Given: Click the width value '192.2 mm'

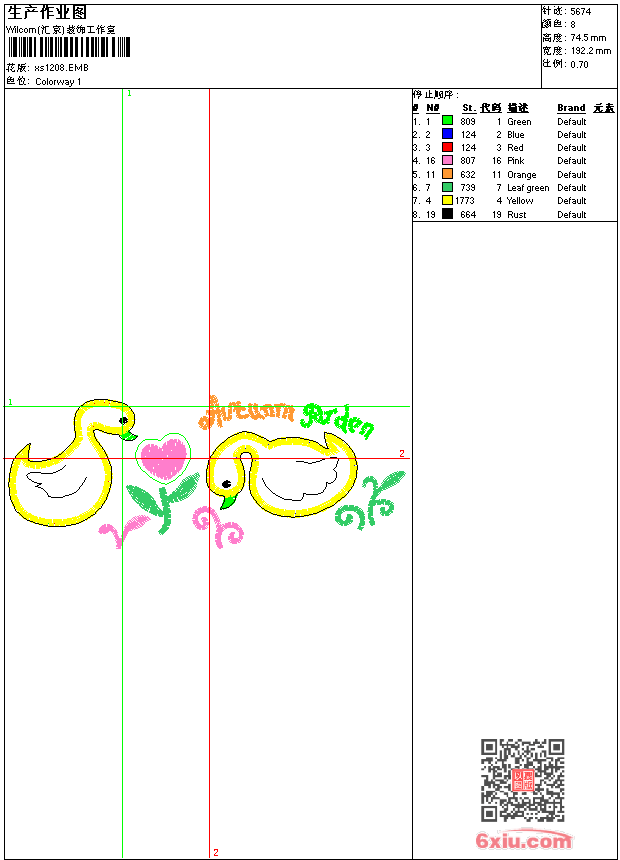Looking at the screenshot, I should pos(590,51).
